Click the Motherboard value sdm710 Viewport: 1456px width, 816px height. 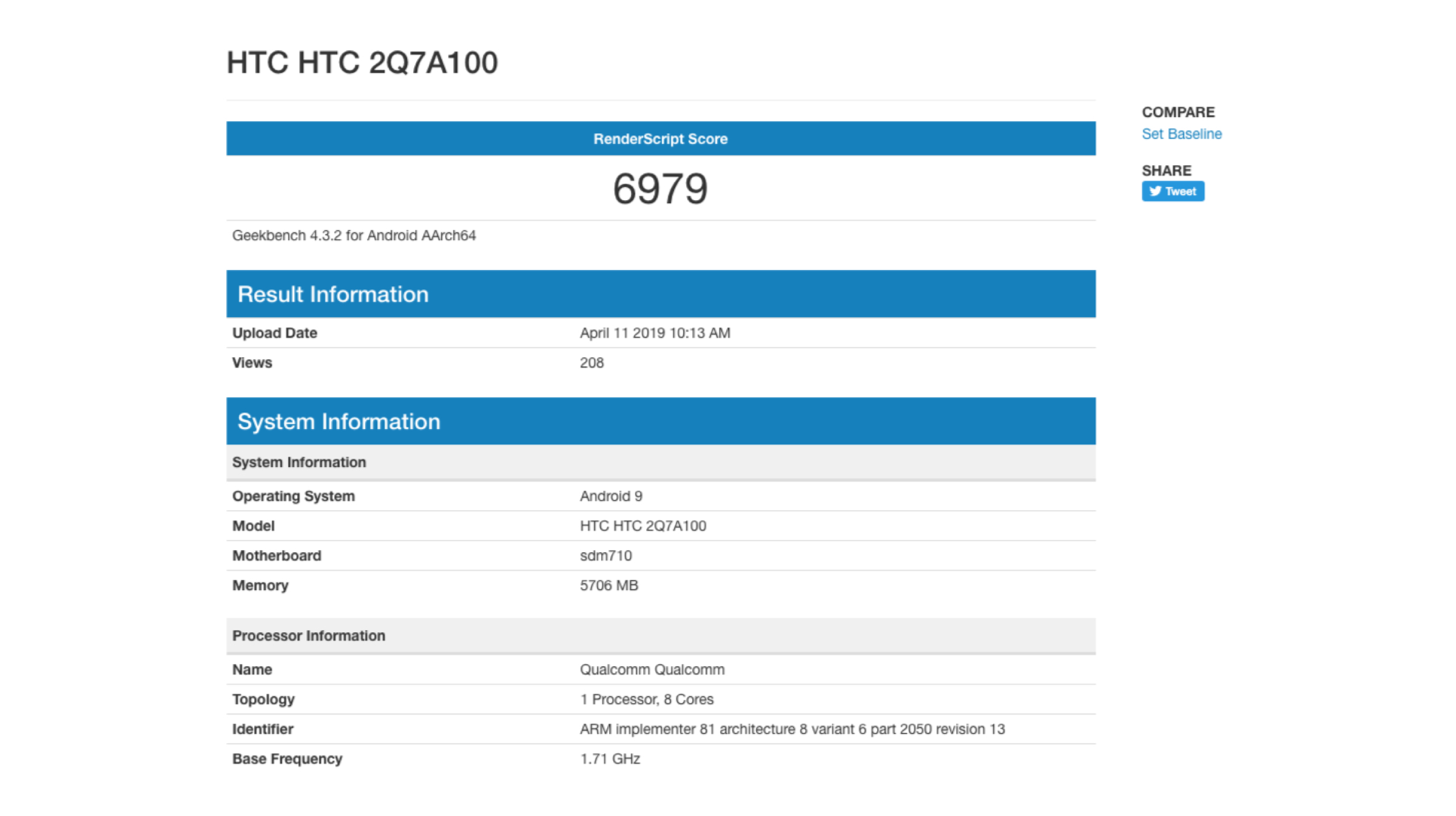pyautogui.click(x=605, y=556)
